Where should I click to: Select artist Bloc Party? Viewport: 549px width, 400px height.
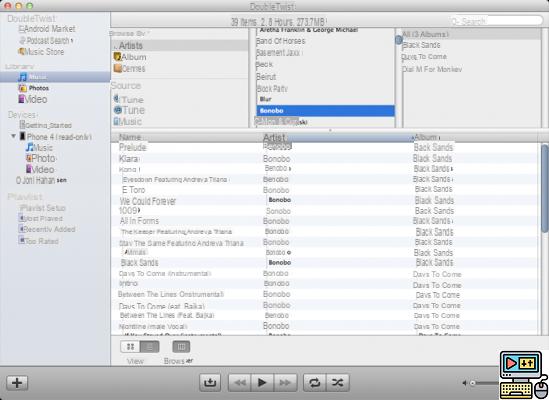pyautogui.click(x=272, y=88)
